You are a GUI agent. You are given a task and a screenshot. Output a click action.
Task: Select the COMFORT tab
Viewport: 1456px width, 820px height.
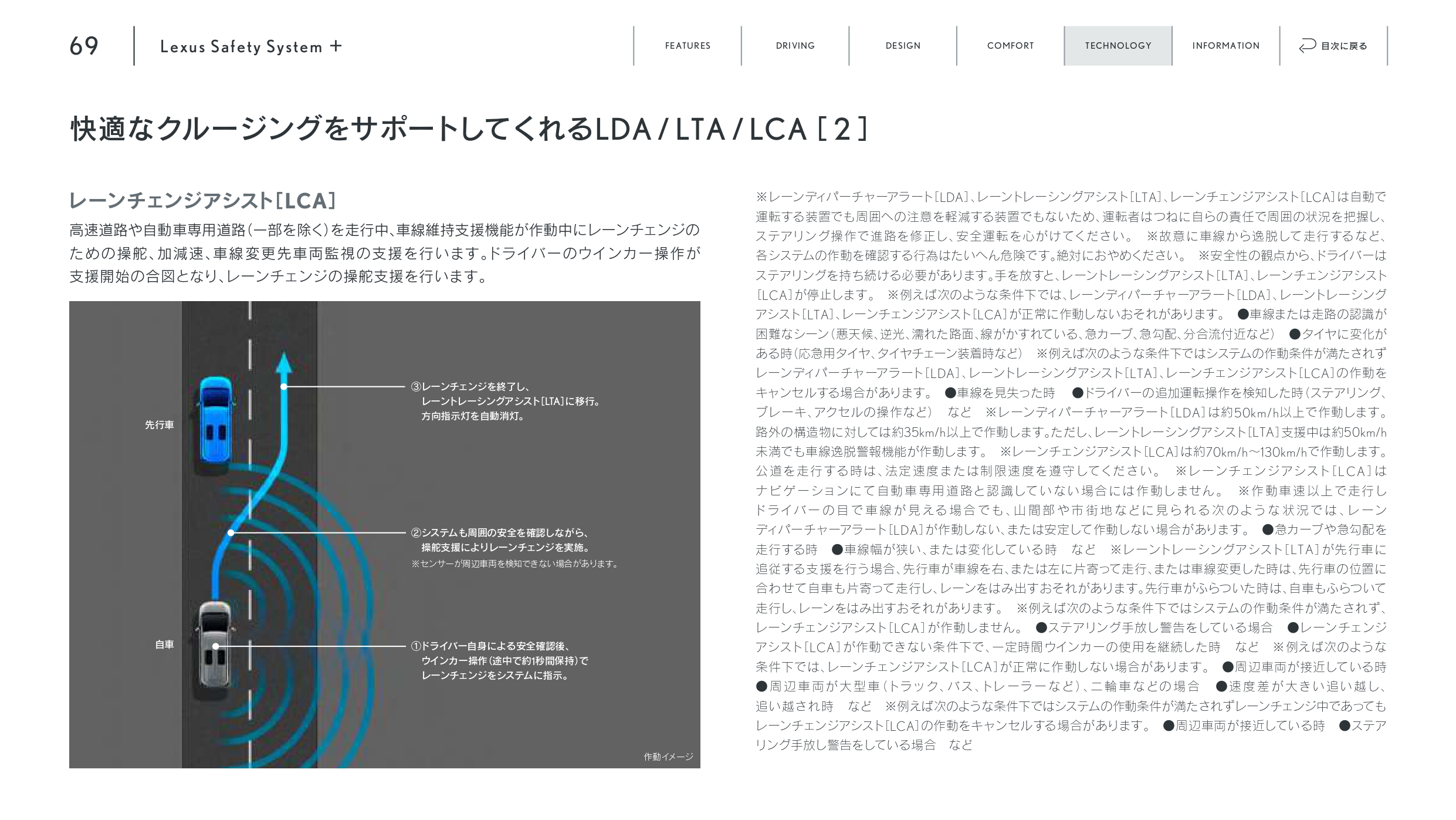point(1010,46)
